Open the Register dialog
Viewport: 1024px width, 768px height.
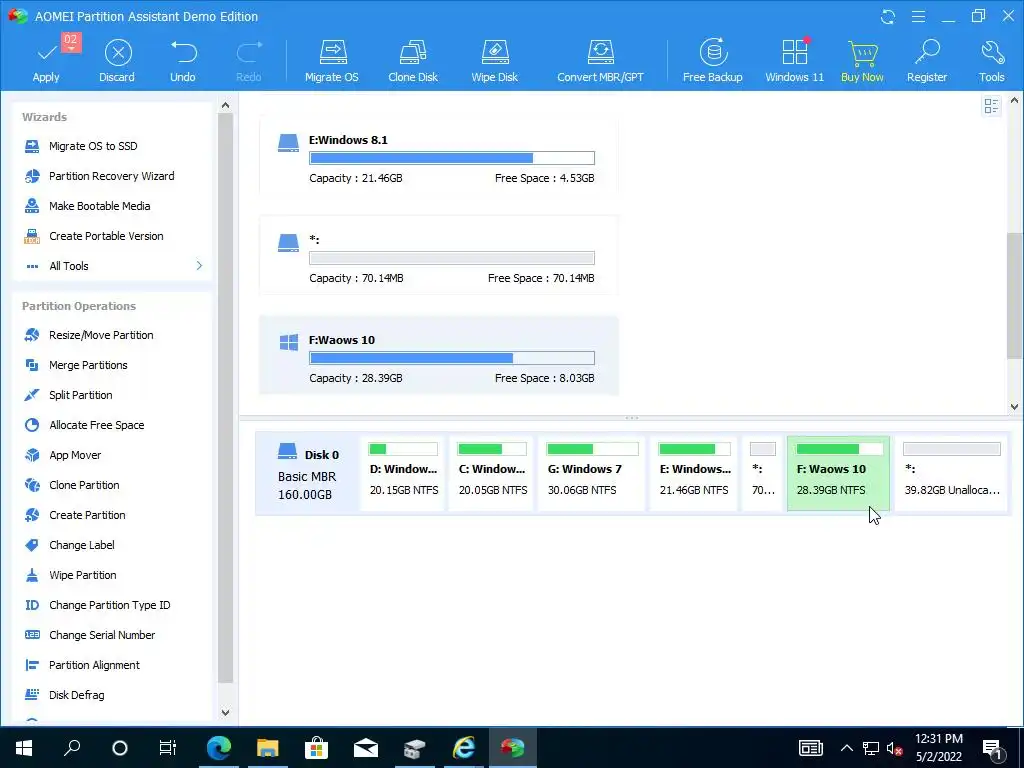point(927,61)
